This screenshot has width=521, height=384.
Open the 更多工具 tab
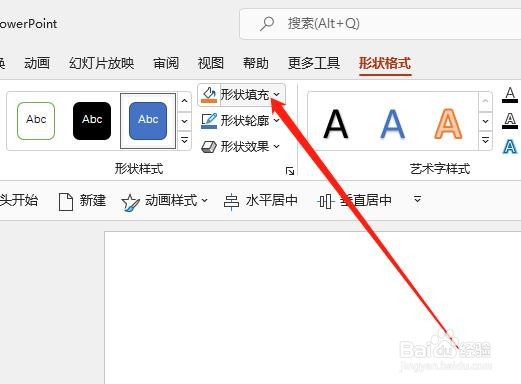pyautogui.click(x=314, y=63)
